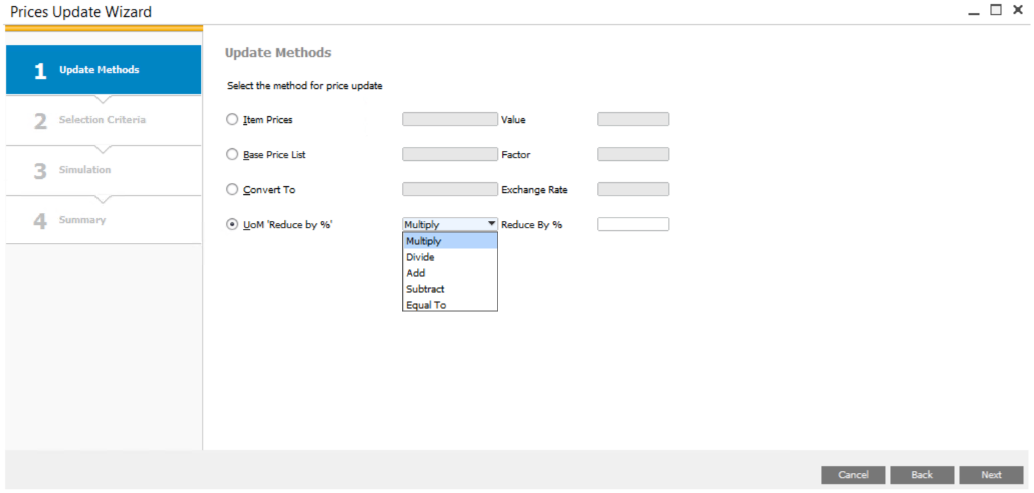Proceed with the Next button
This screenshot has height=493, width=1034.
coord(990,475)
